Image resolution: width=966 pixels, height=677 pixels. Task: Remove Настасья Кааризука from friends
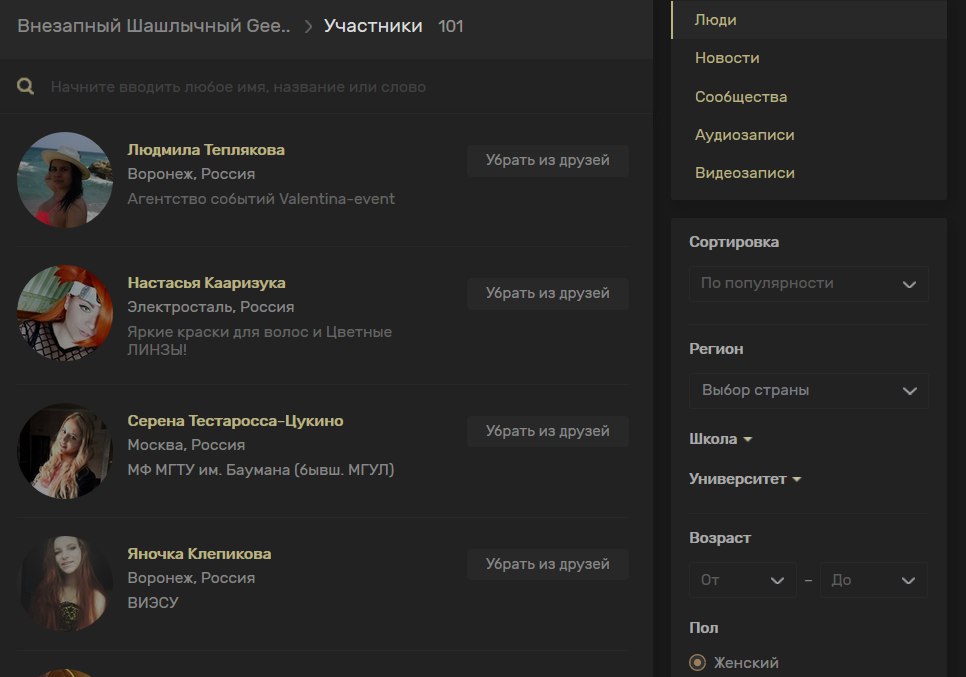[x=547, y=293]
